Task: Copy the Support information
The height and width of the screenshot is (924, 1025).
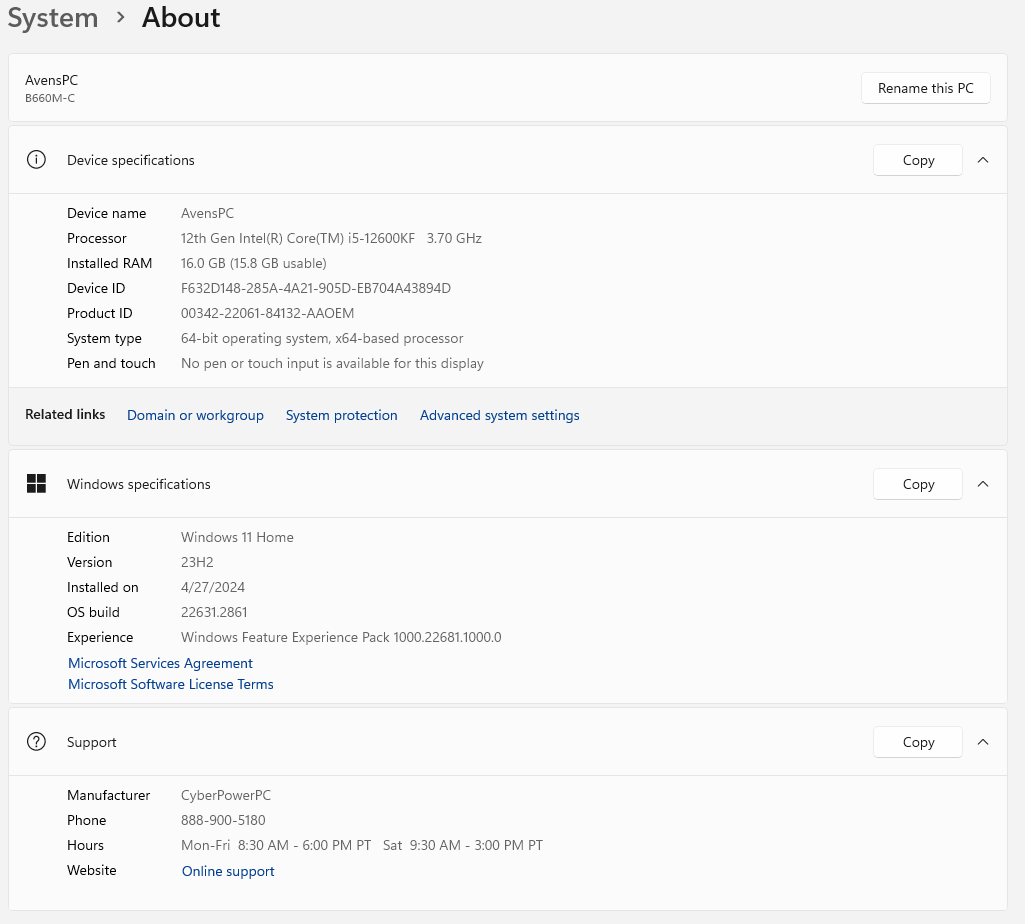Action: 917,742
